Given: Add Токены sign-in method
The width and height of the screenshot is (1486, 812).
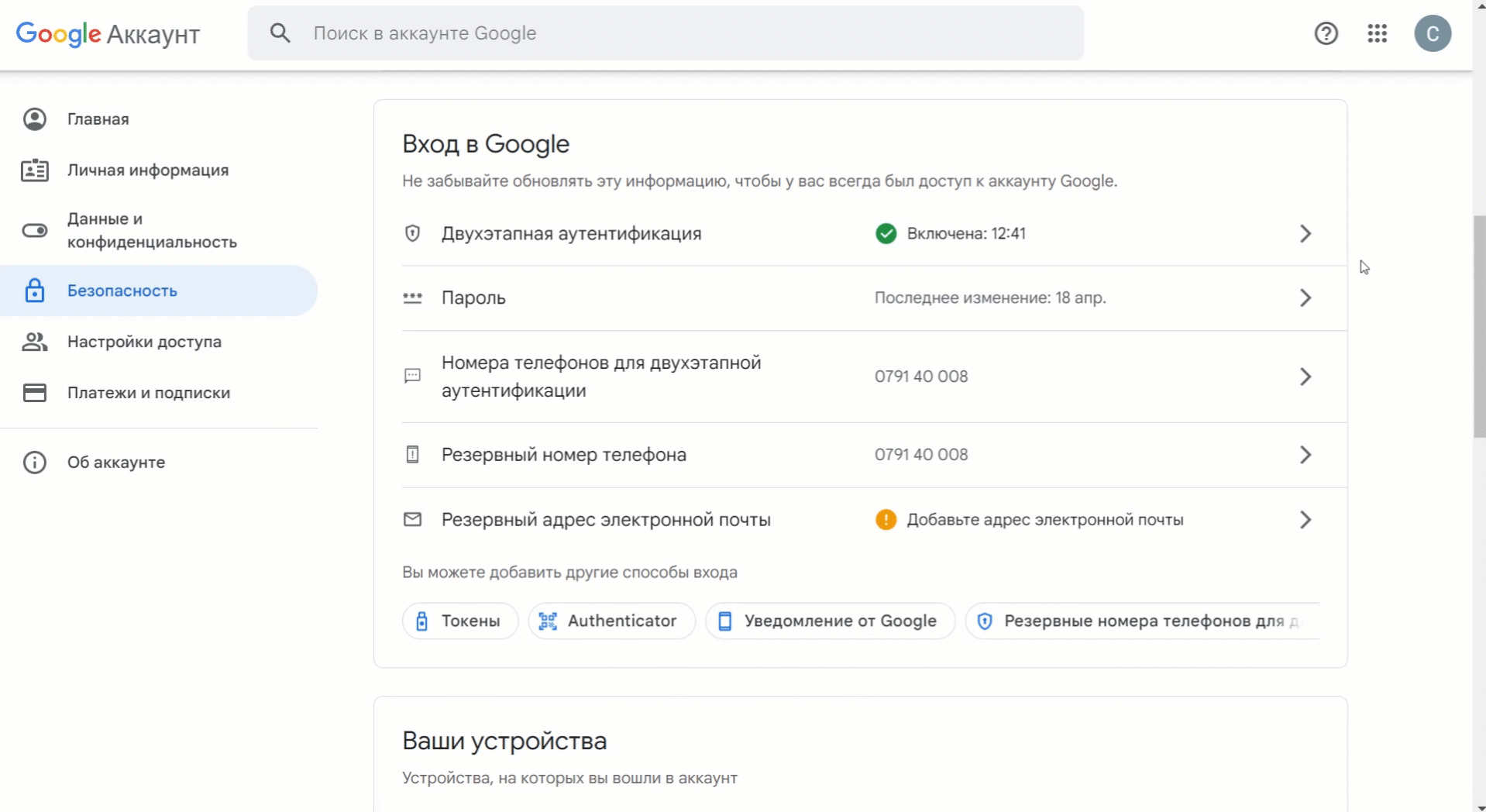Looking at the screenshot, I should [x=460, y=621].
